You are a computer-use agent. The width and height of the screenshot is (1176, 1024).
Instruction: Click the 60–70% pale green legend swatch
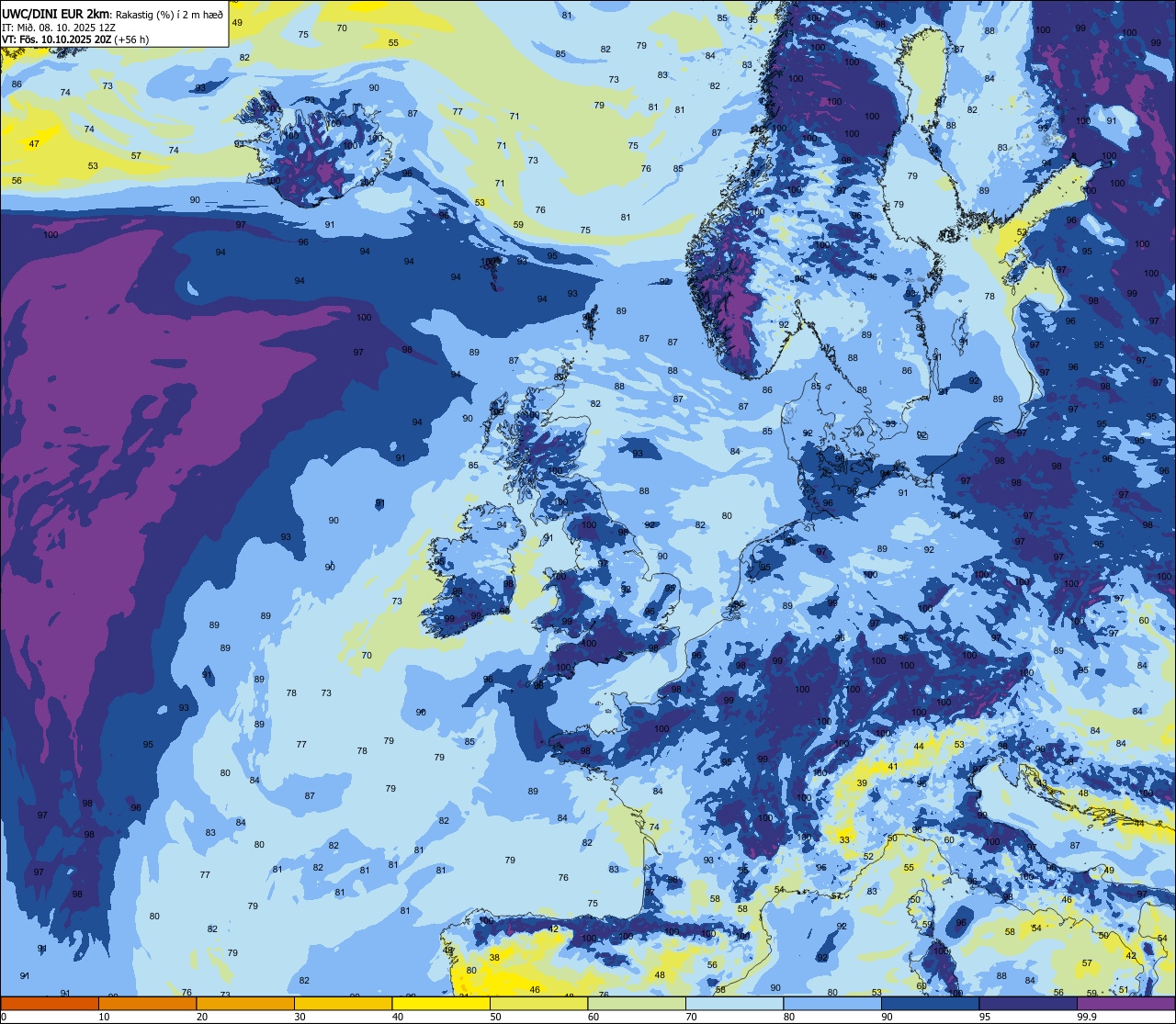[x=637, y=1004]
